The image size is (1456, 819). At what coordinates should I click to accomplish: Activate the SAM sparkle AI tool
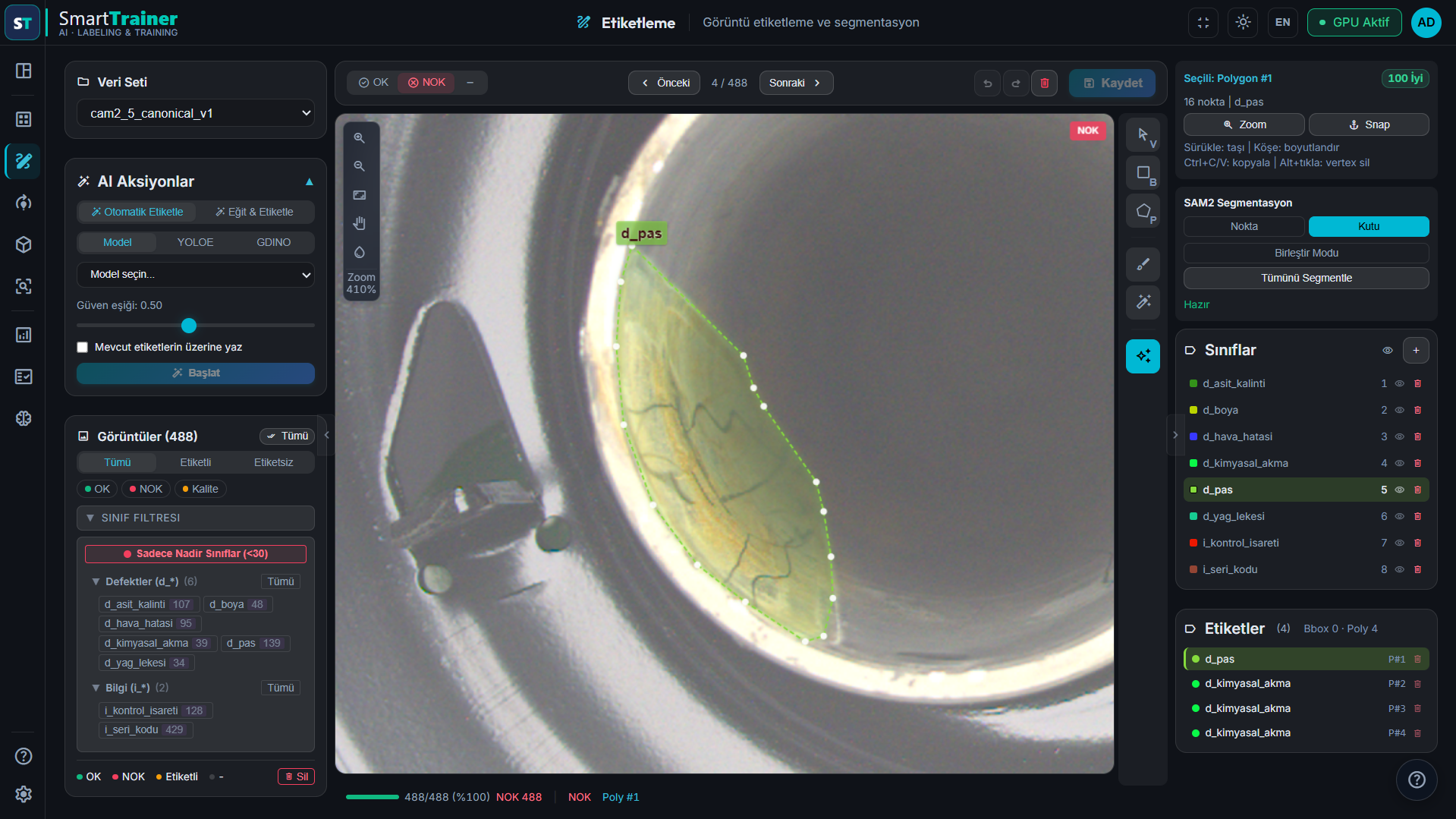(x=1143, y=356)
